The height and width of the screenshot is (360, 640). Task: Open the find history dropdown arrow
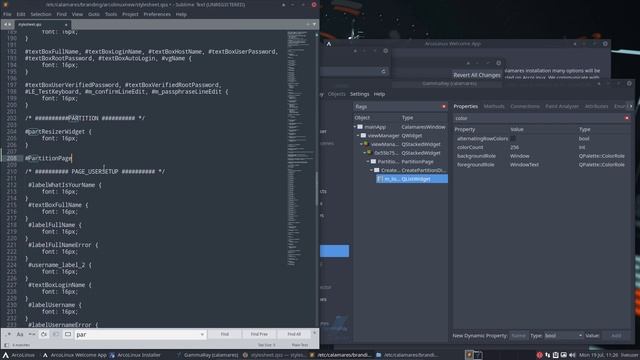202,334
